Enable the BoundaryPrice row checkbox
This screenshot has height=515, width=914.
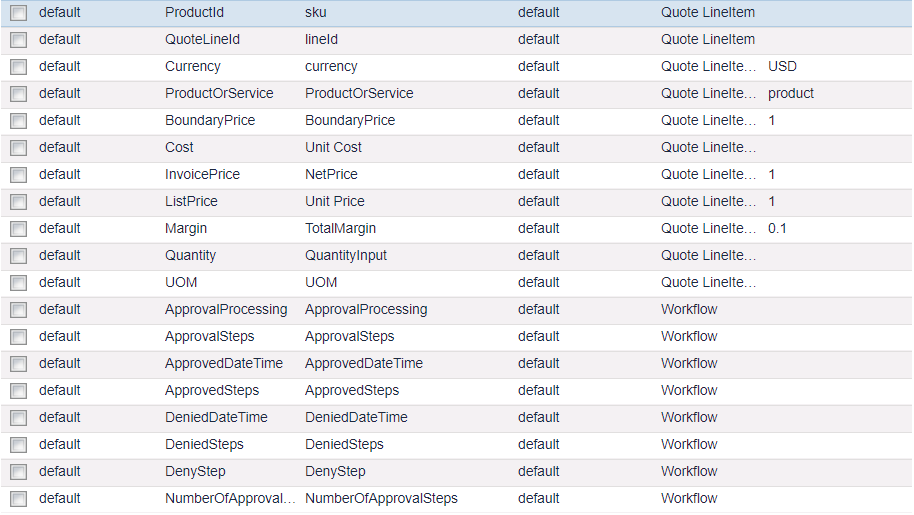(x=18, y=122)
